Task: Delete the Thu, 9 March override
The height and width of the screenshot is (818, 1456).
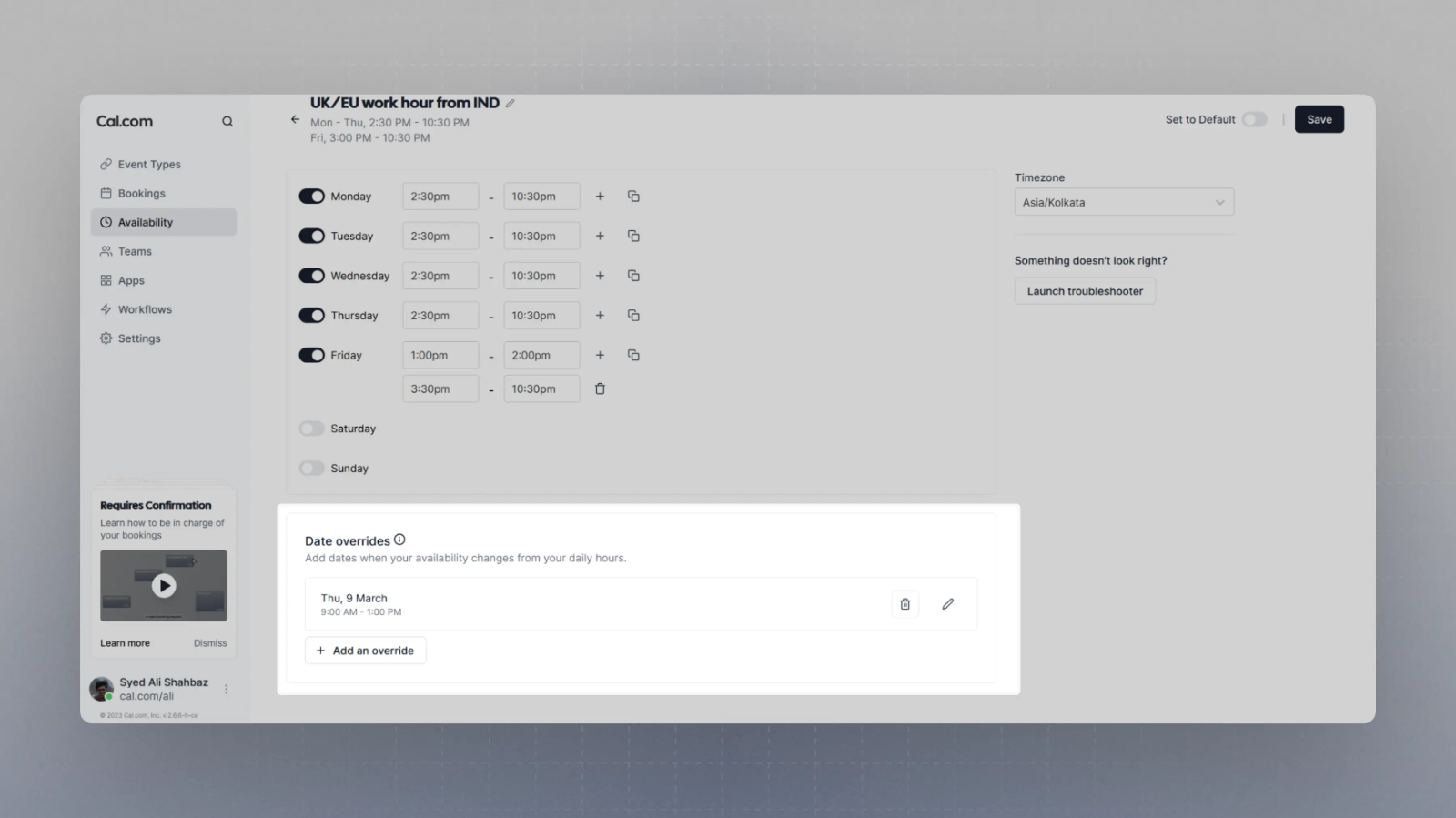Action: pyautogui.click(x=905, y=604)
